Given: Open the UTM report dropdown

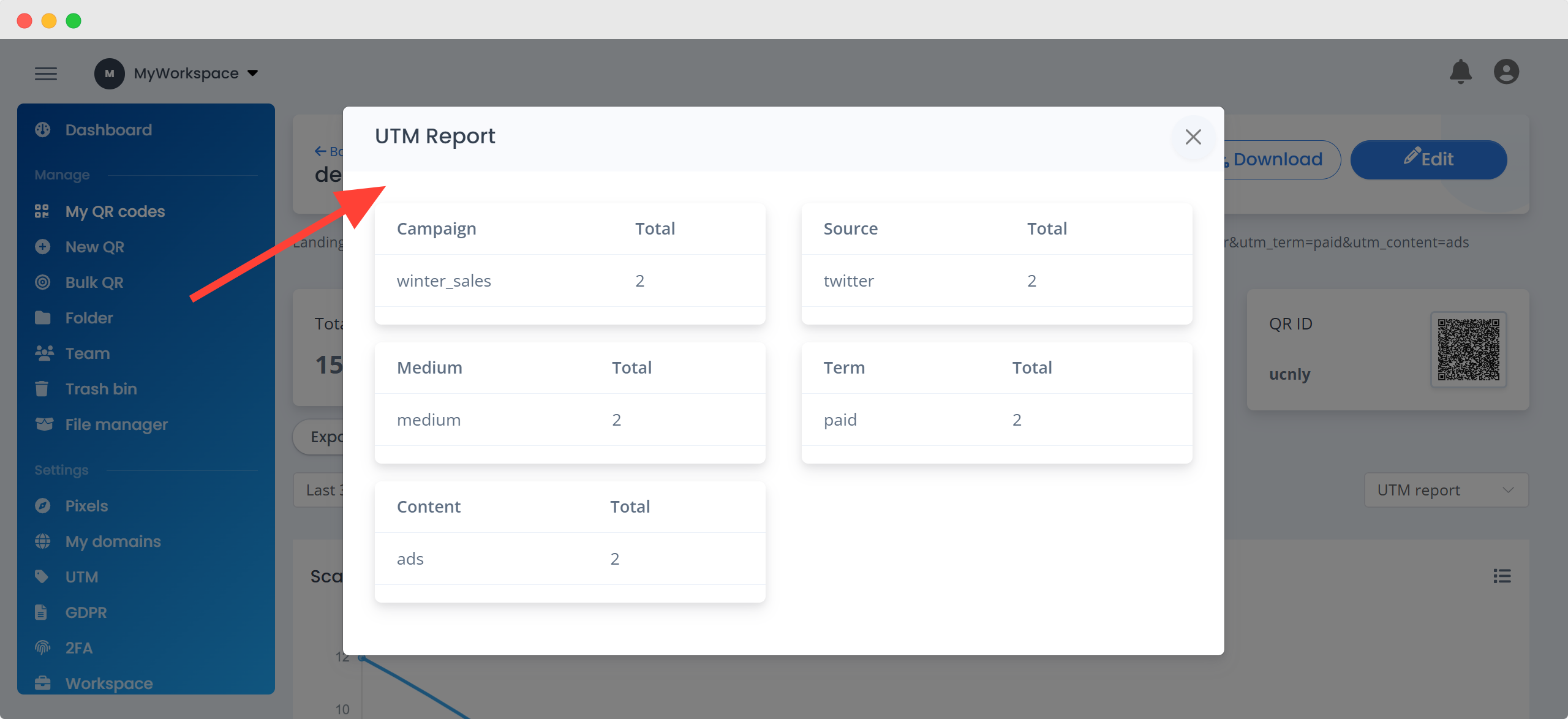Looking at the screenshot, I should pos(1445,490).
